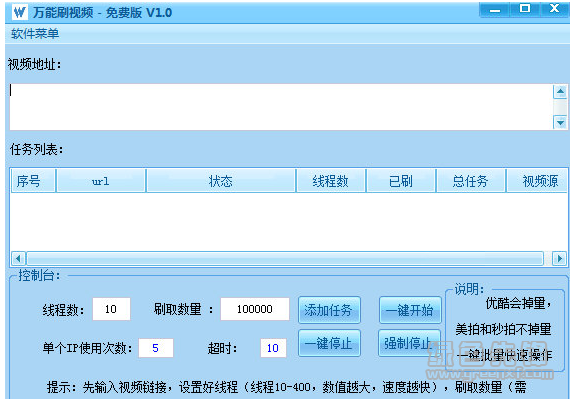Click the 视频源 column header

(538, 181)
